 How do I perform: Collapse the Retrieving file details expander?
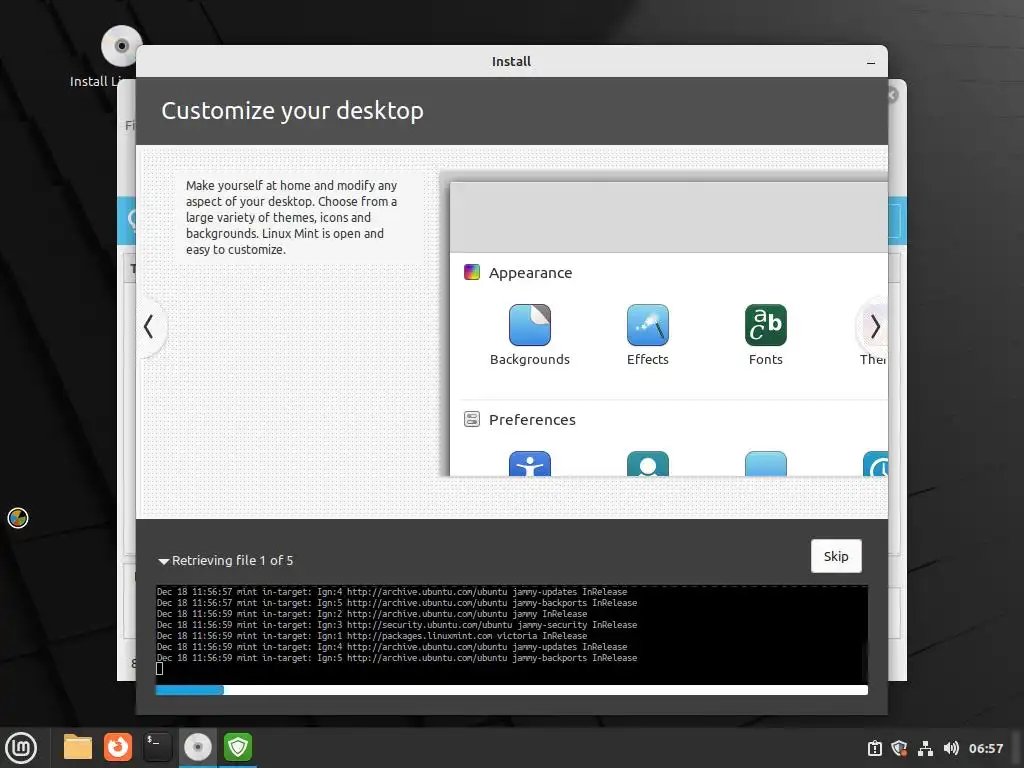tap(163, 561)
